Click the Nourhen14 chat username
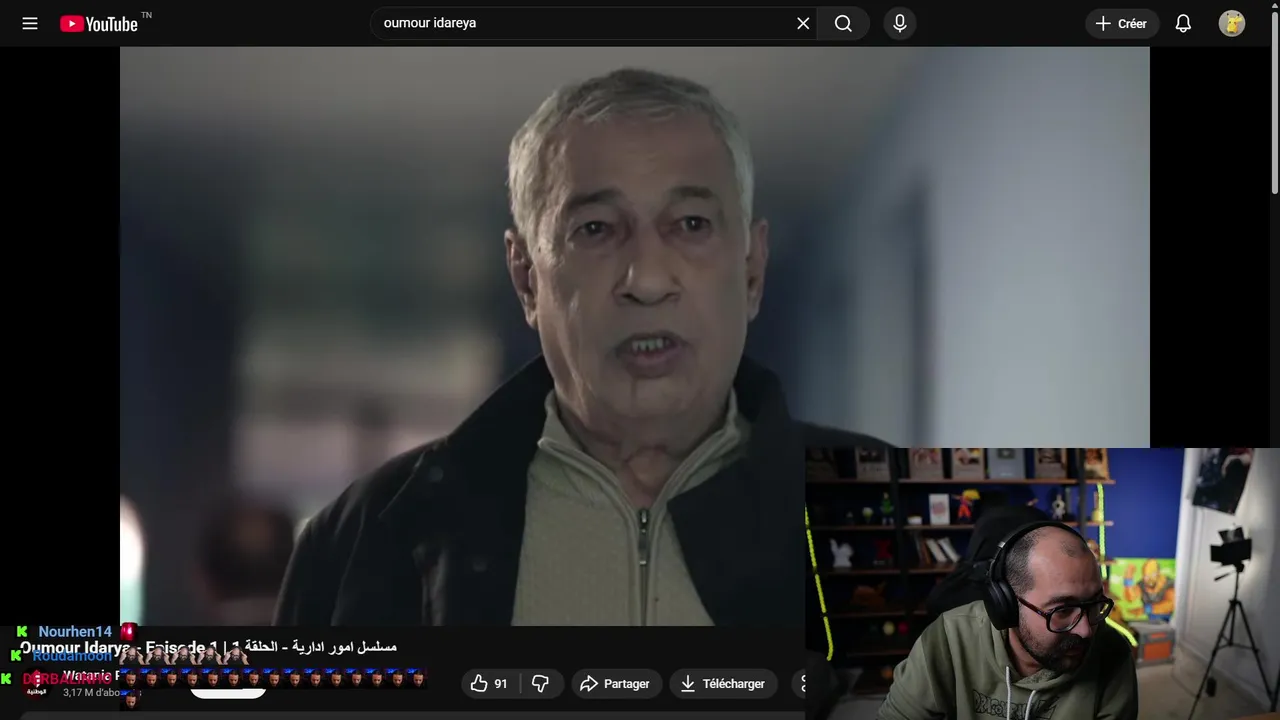This screenshot has height=720, width=1280. tap(75, 632)
